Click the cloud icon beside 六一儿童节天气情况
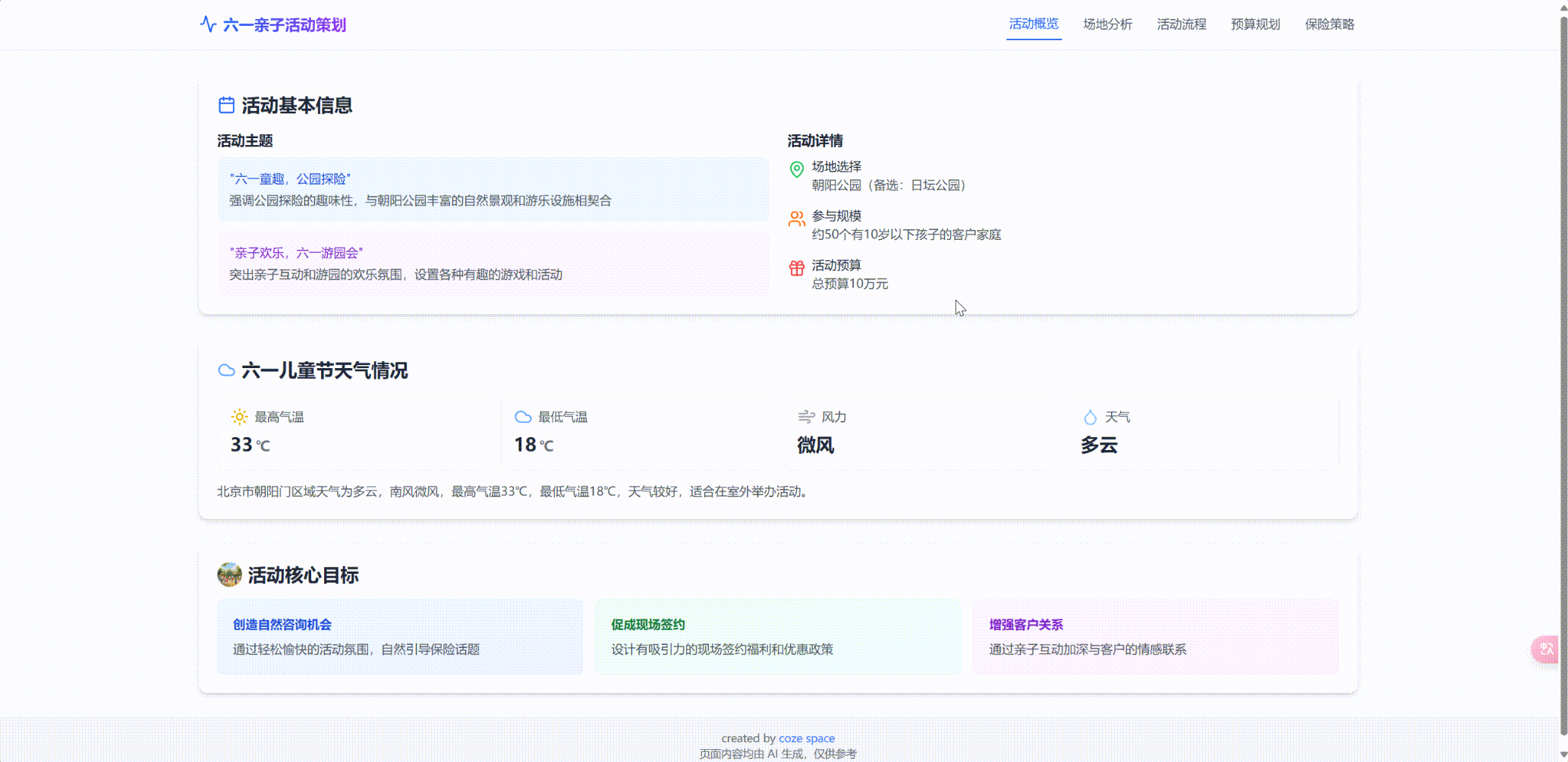The width and height of the screenshot is (1568, 762). [227, 371]
